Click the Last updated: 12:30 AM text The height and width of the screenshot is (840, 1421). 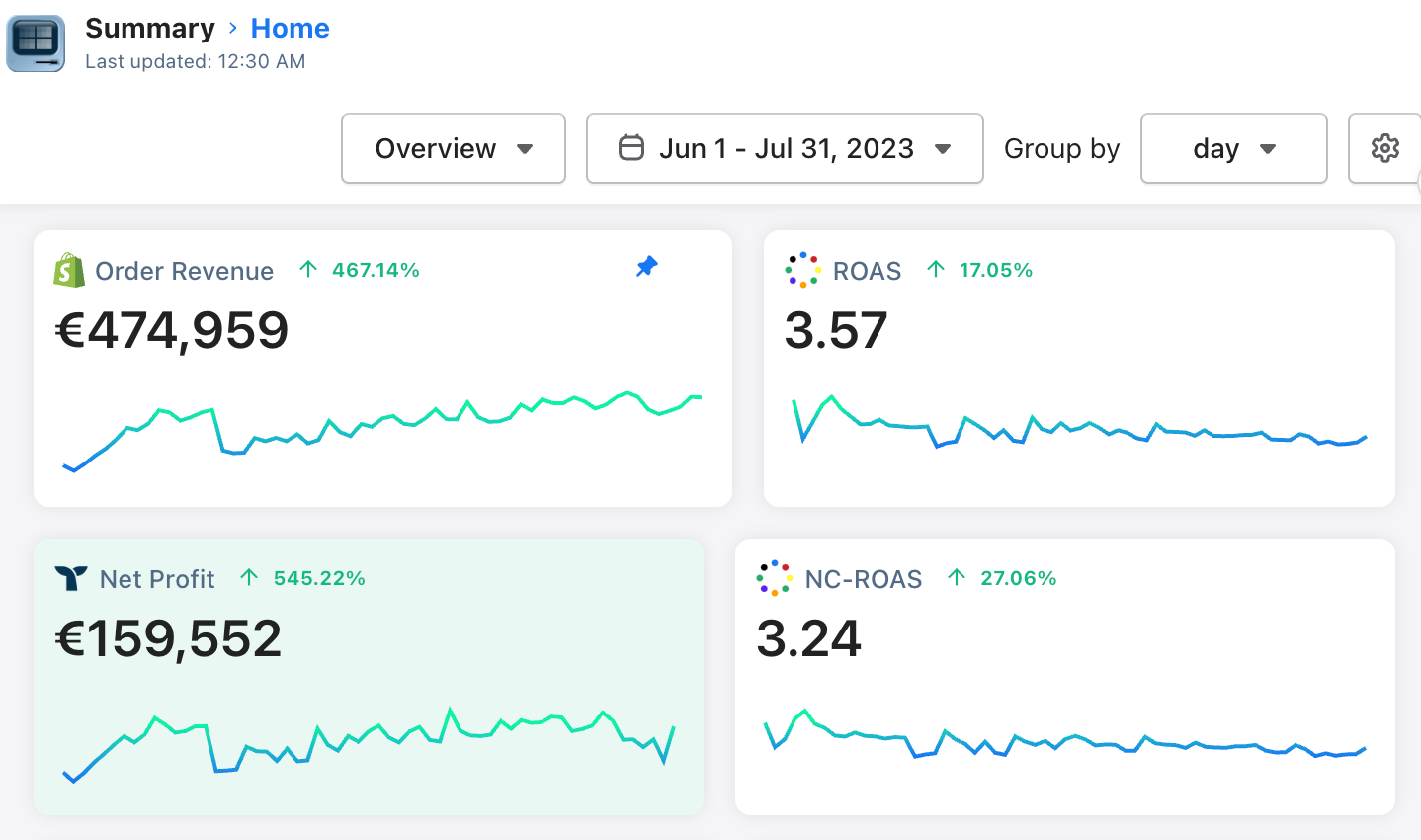tap(196, 61)
